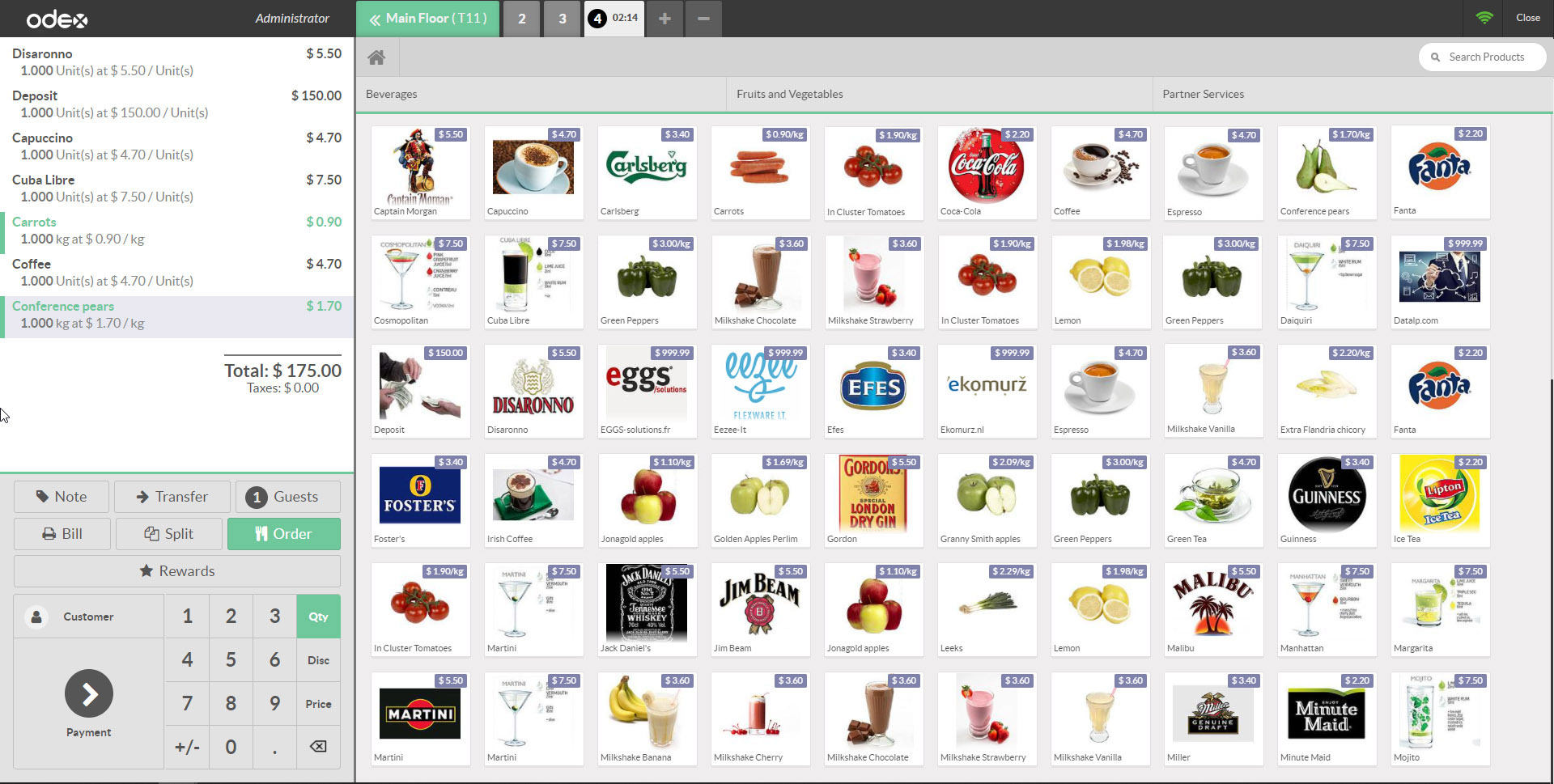Close the point of sale session
Screen dimensions: 1554x784
coord(1528,18)
